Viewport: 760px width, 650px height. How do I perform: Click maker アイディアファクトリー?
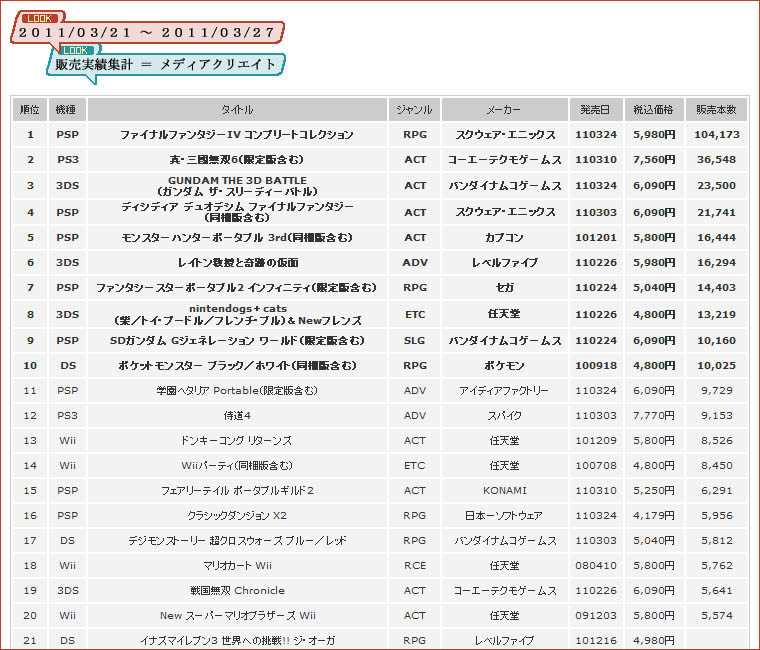coord(505,391)
